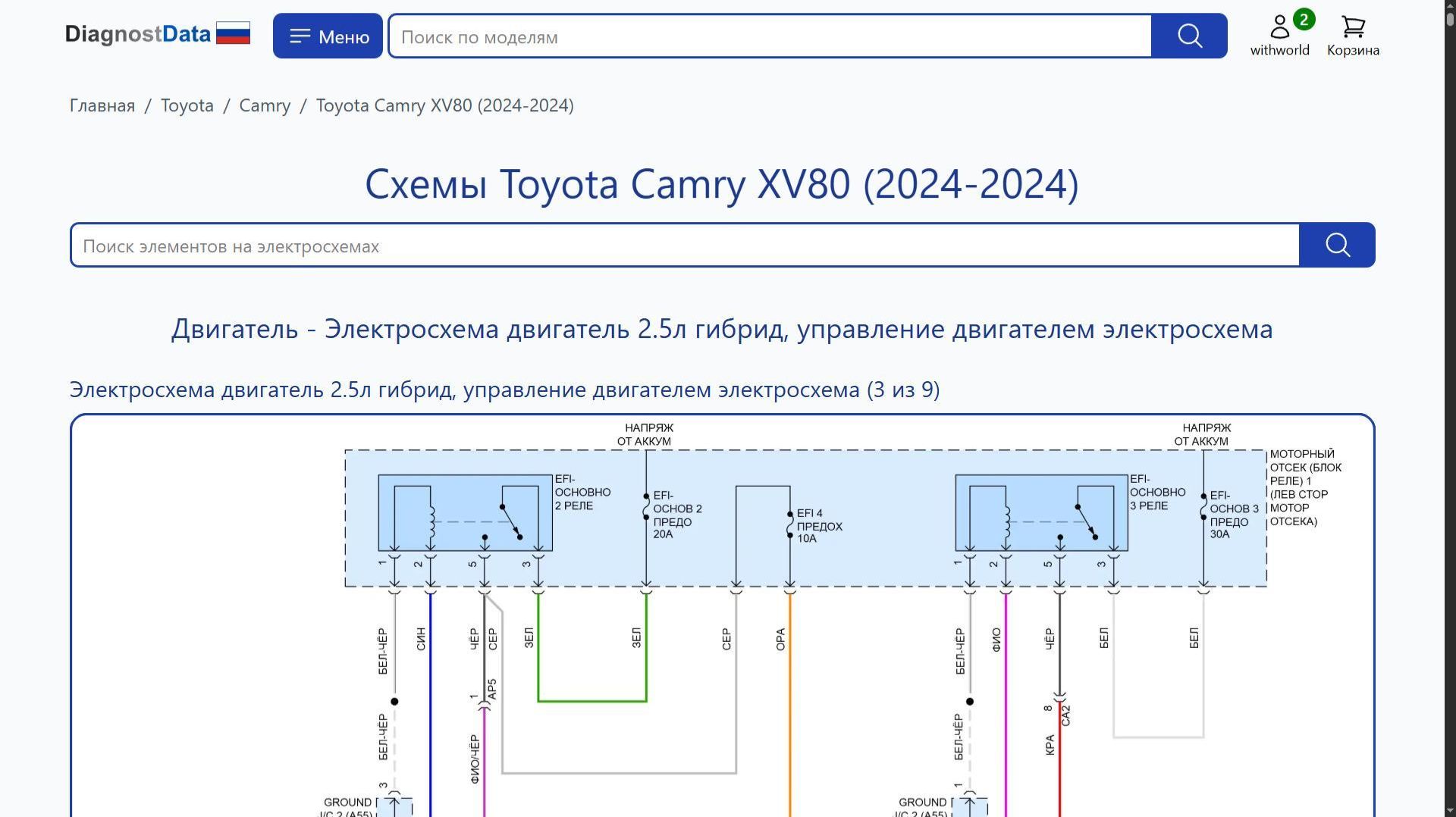Click the DiagnostData site logo
The width and height of the screenshot is (1456, 817).
pos(158,34)
